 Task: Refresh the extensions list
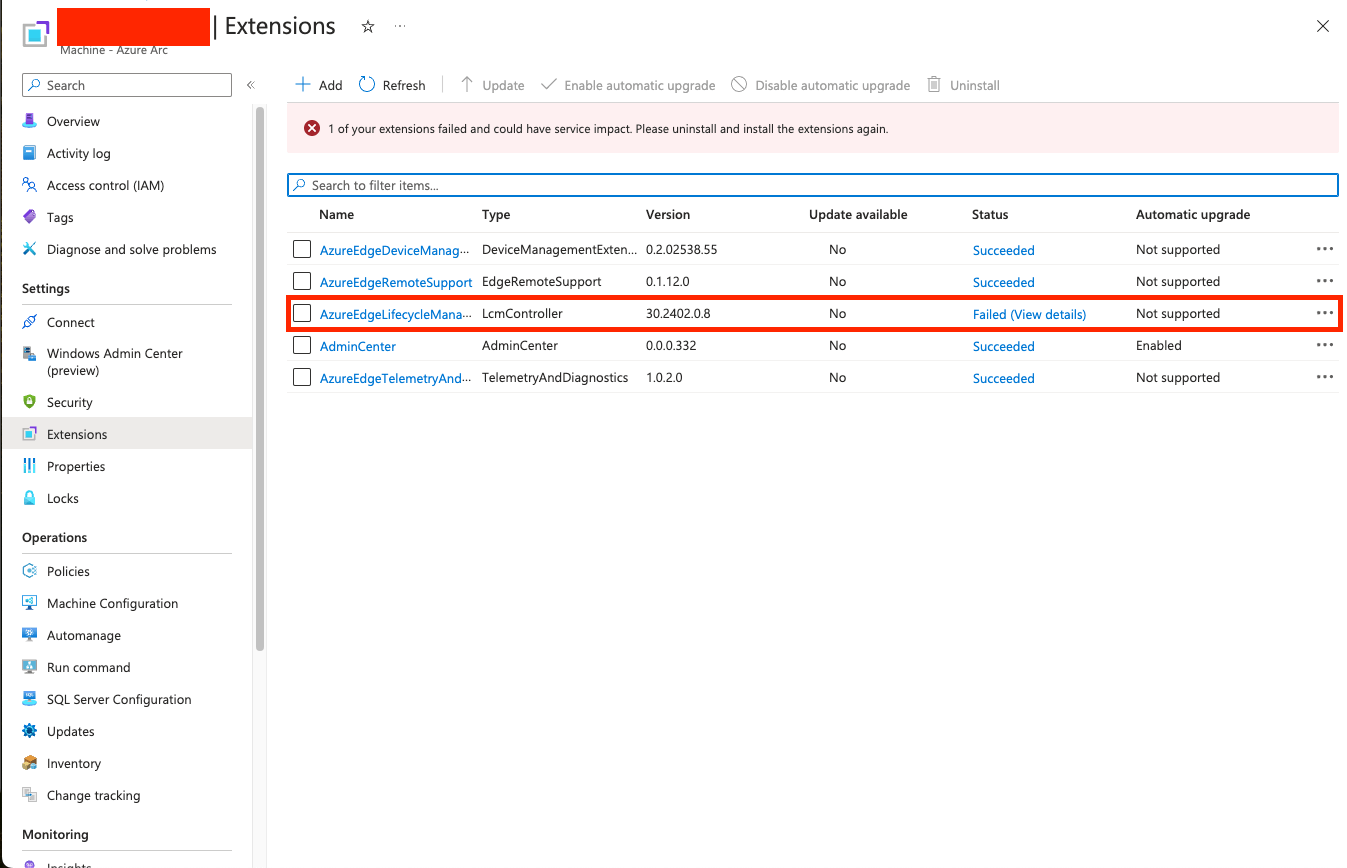[392, 85]
